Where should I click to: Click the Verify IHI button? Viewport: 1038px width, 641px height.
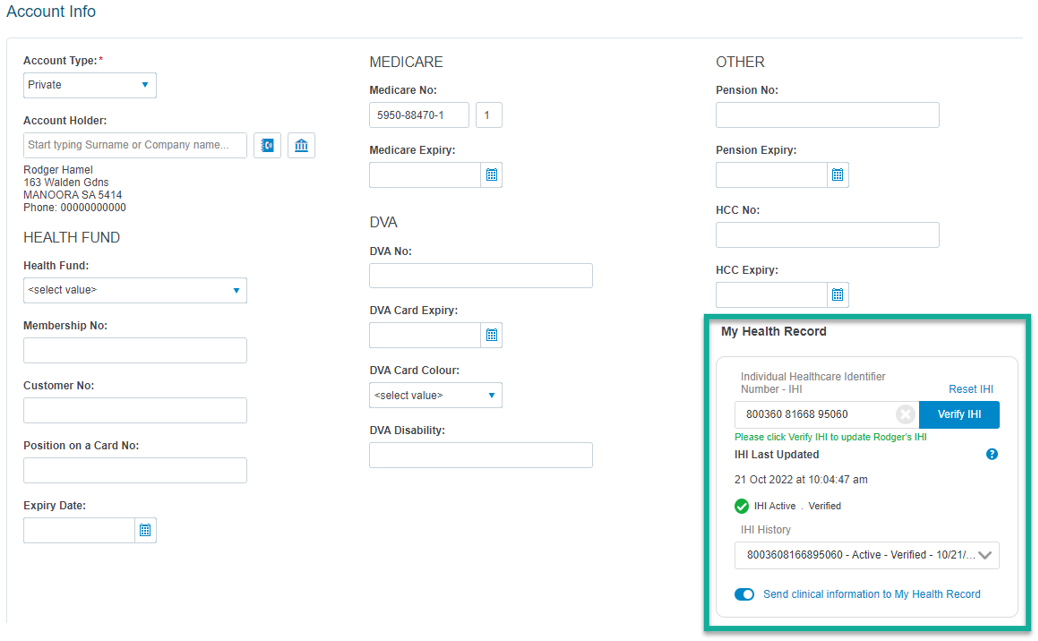(x=959, y=415)
